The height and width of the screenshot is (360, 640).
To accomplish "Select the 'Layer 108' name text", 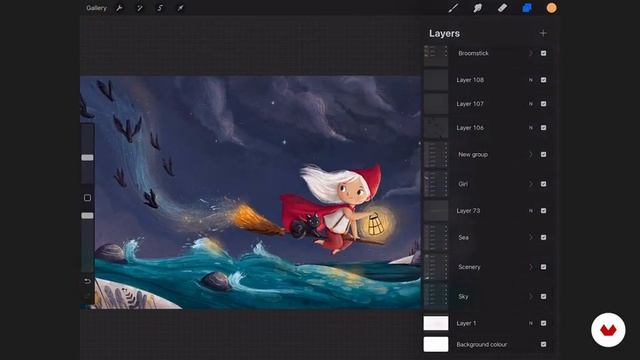I will click(470, 80).
